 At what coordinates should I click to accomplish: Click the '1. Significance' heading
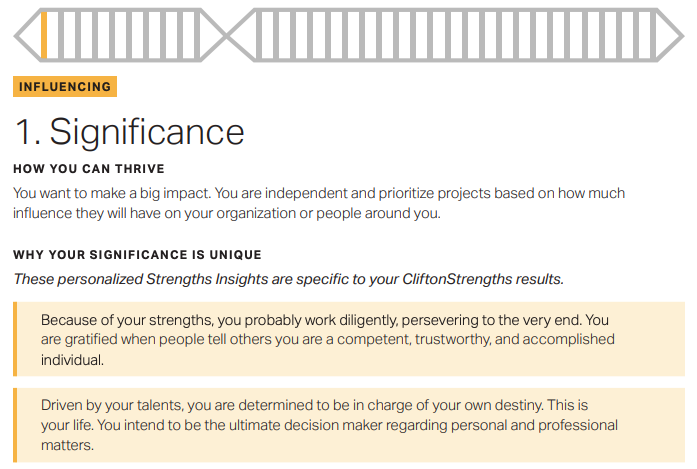tap(130, 132)
